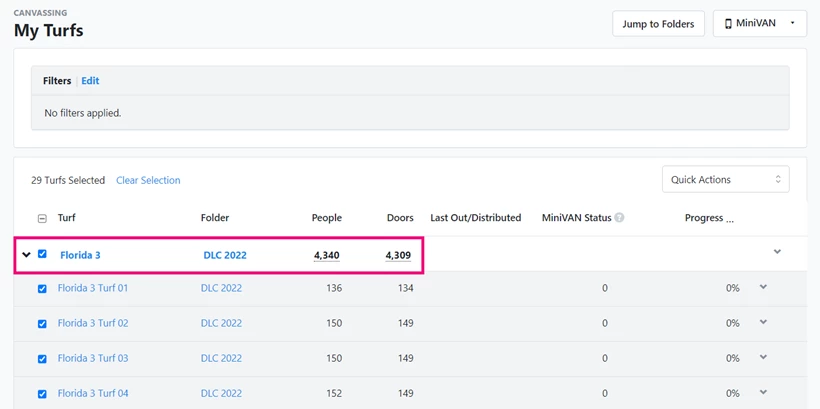Click the Turf column header

pos(66,218)
